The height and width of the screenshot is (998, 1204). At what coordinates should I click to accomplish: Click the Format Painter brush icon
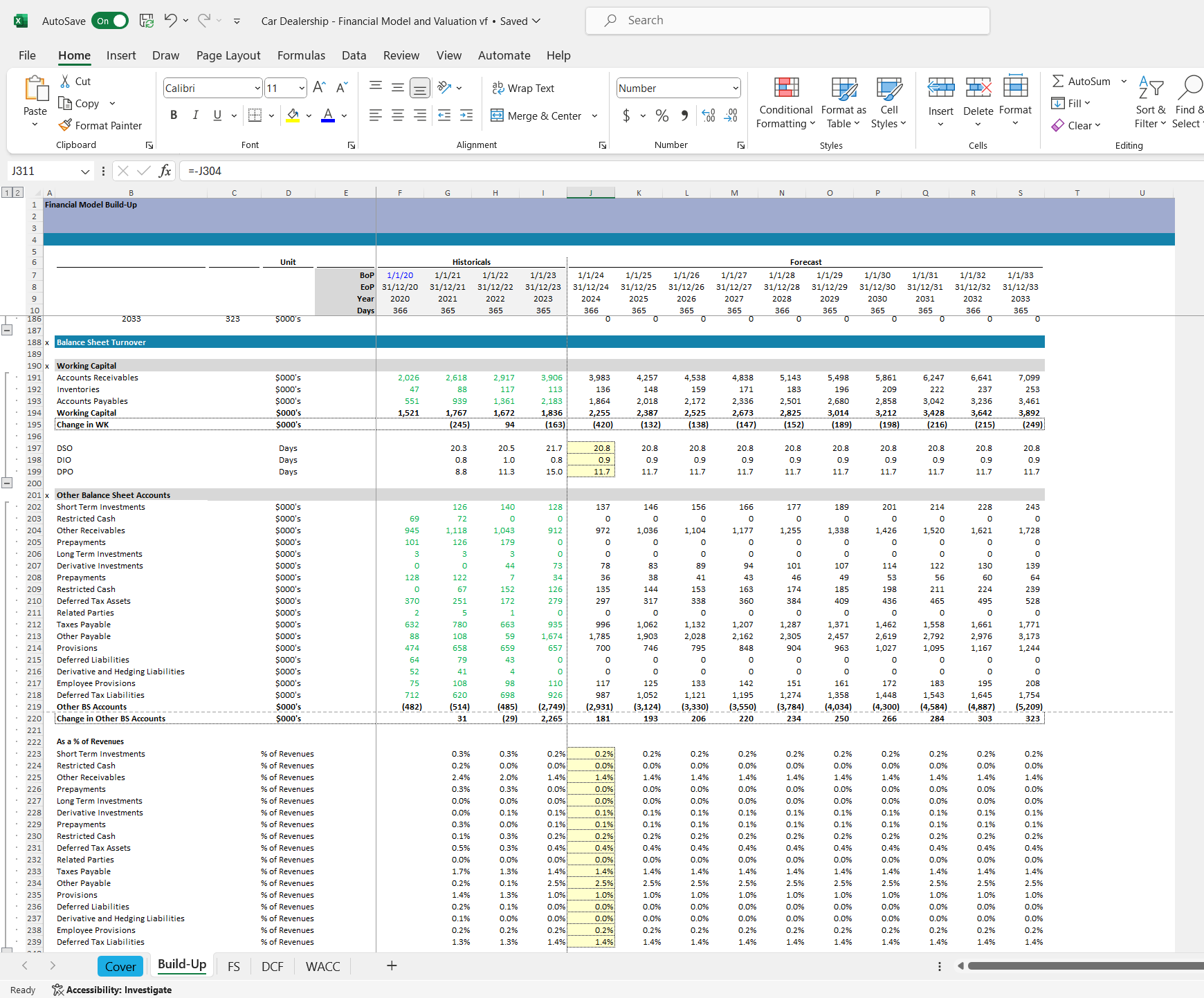tap(66, 125)
